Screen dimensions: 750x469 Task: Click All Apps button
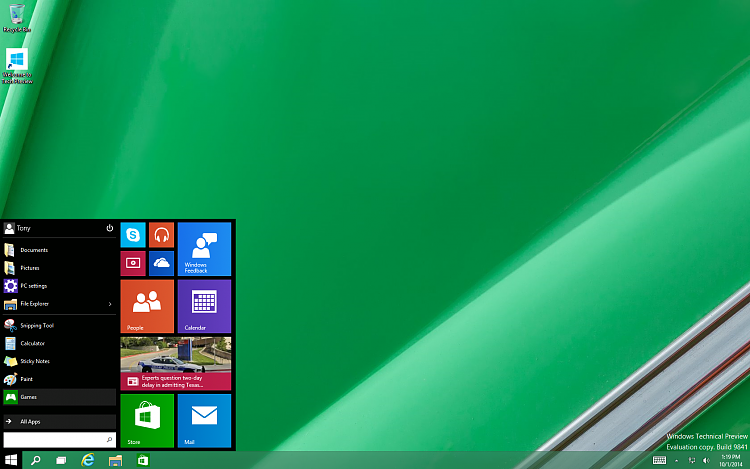(x=59, y=421)
